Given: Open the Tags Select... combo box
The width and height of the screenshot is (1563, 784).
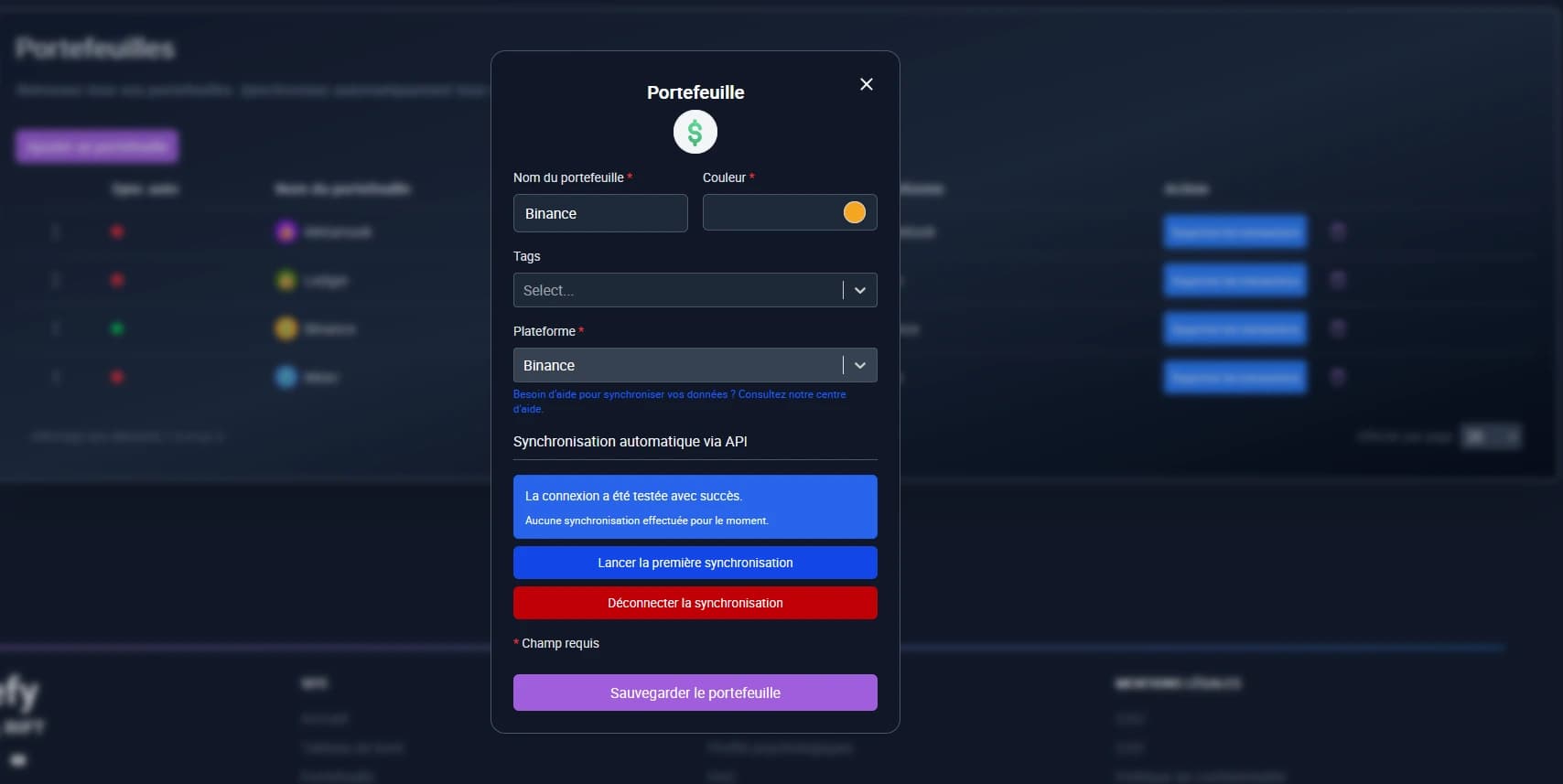Looking at the screenshot, I should (x=677, y=290).
